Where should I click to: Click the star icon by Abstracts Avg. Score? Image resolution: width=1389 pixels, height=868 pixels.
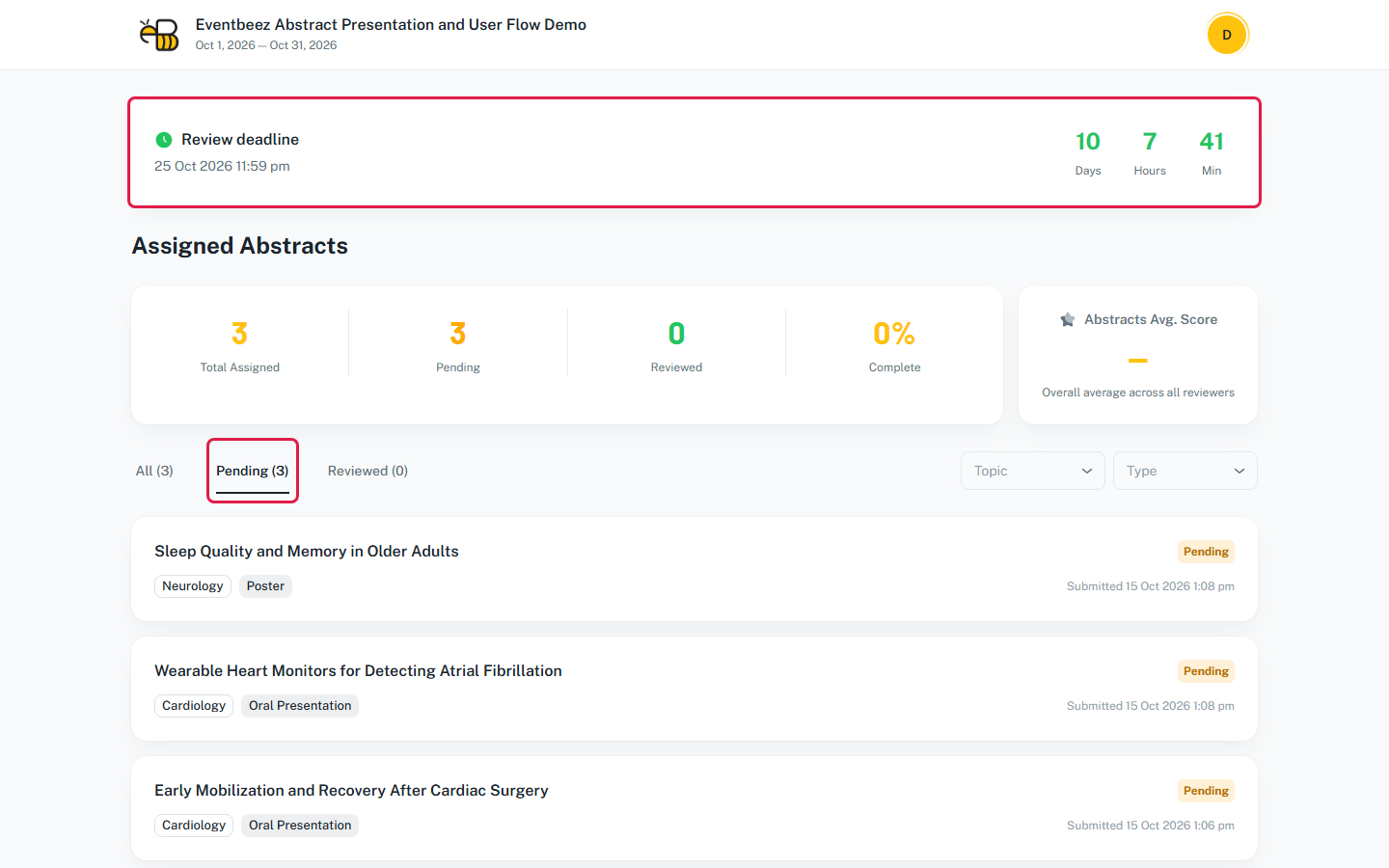pyautogui.click(x=1068, y=319)
